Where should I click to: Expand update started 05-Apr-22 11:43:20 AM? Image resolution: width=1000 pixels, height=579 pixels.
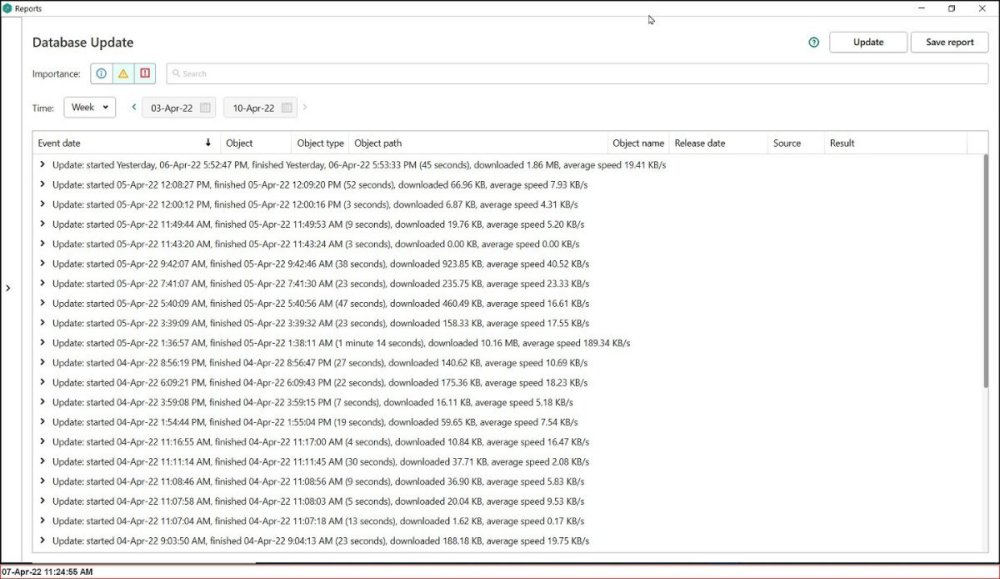tap(42, 244)
